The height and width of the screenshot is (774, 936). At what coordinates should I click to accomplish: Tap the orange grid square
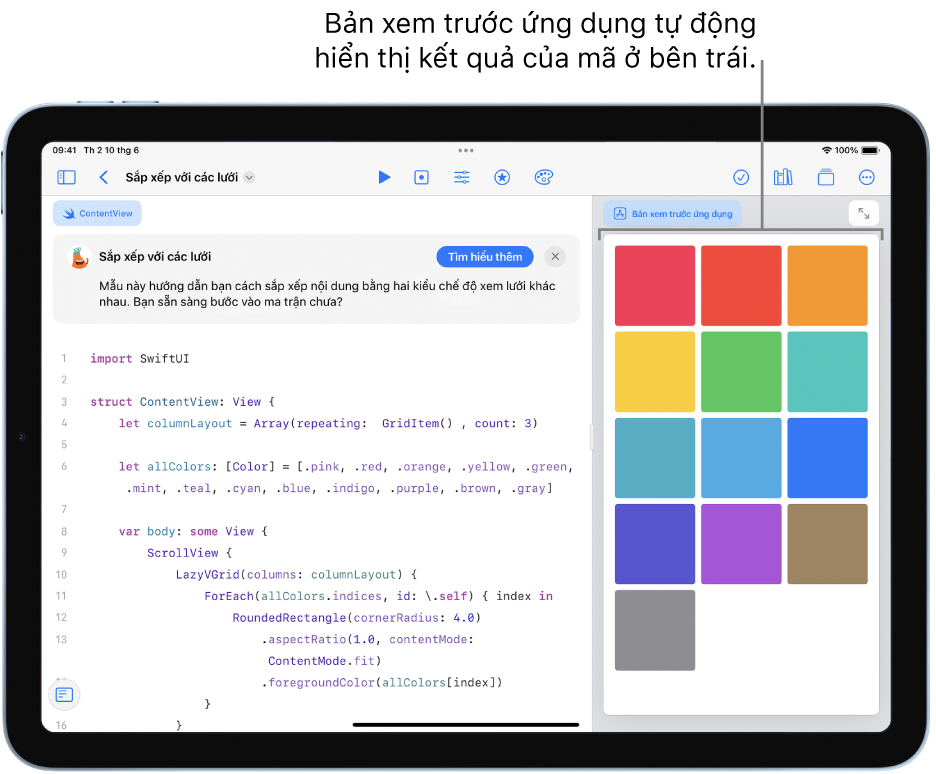827,285
